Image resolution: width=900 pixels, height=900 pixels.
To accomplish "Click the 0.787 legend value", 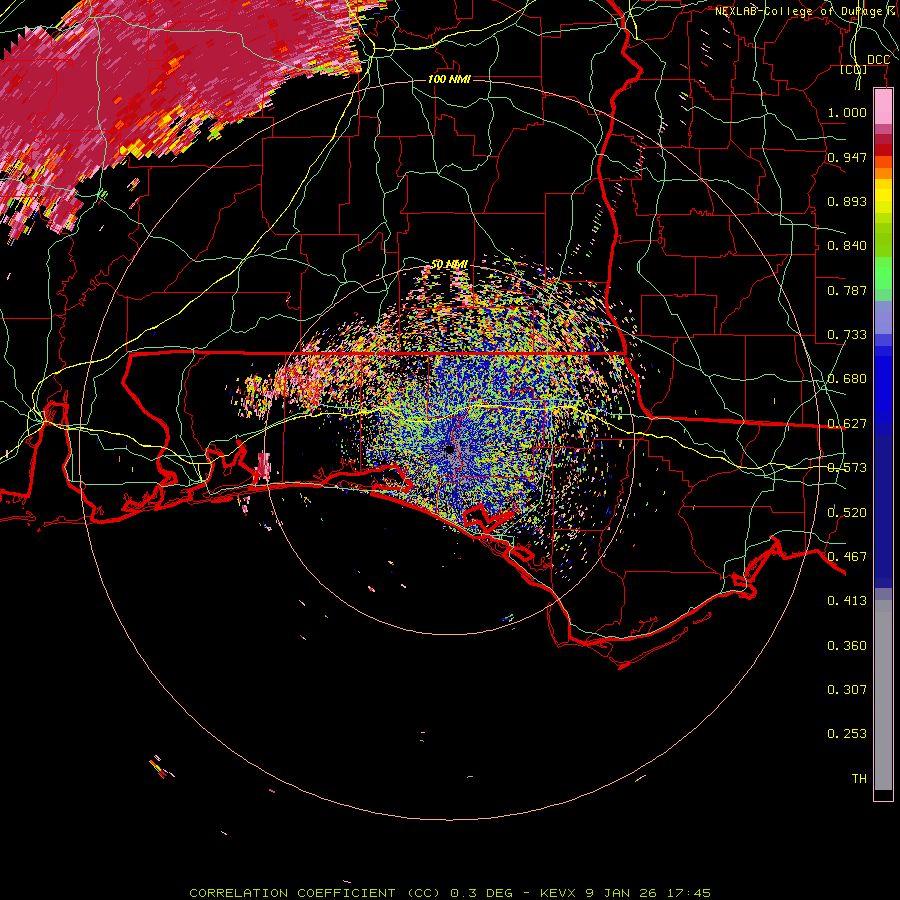I will click(x=847, y=290).
